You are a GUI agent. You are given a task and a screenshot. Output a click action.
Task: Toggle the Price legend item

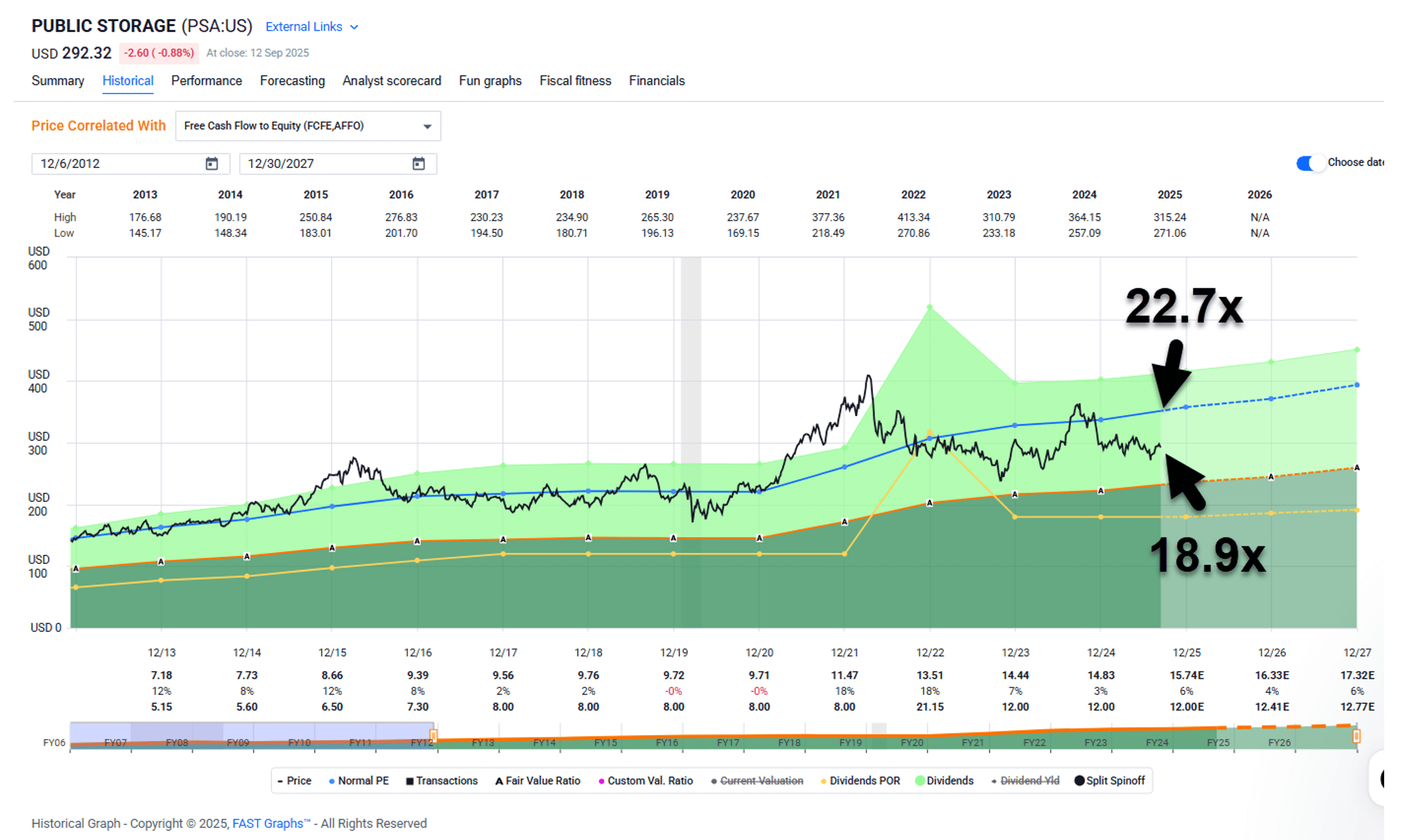(295, 781)
